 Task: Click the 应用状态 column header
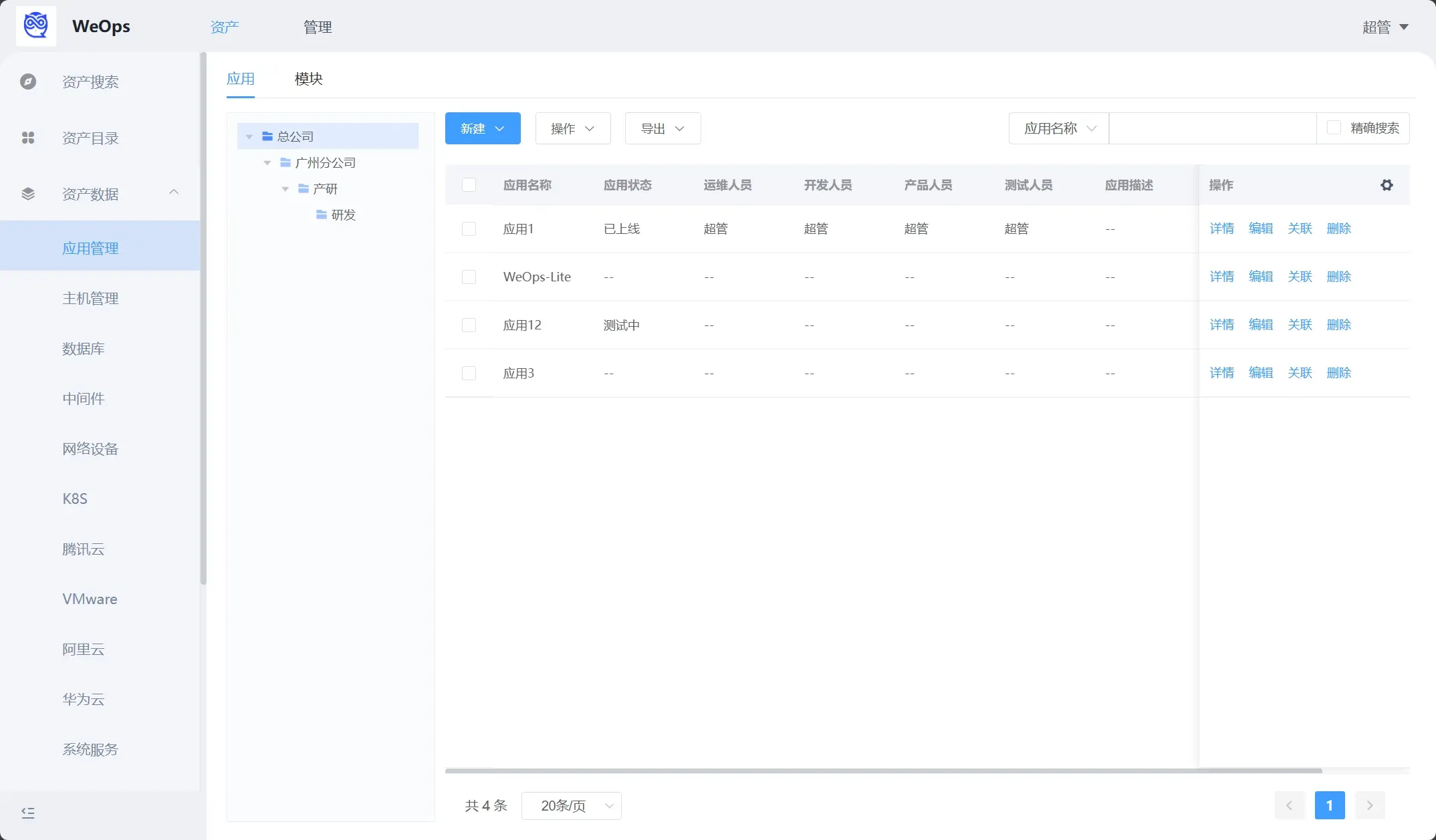628,185
